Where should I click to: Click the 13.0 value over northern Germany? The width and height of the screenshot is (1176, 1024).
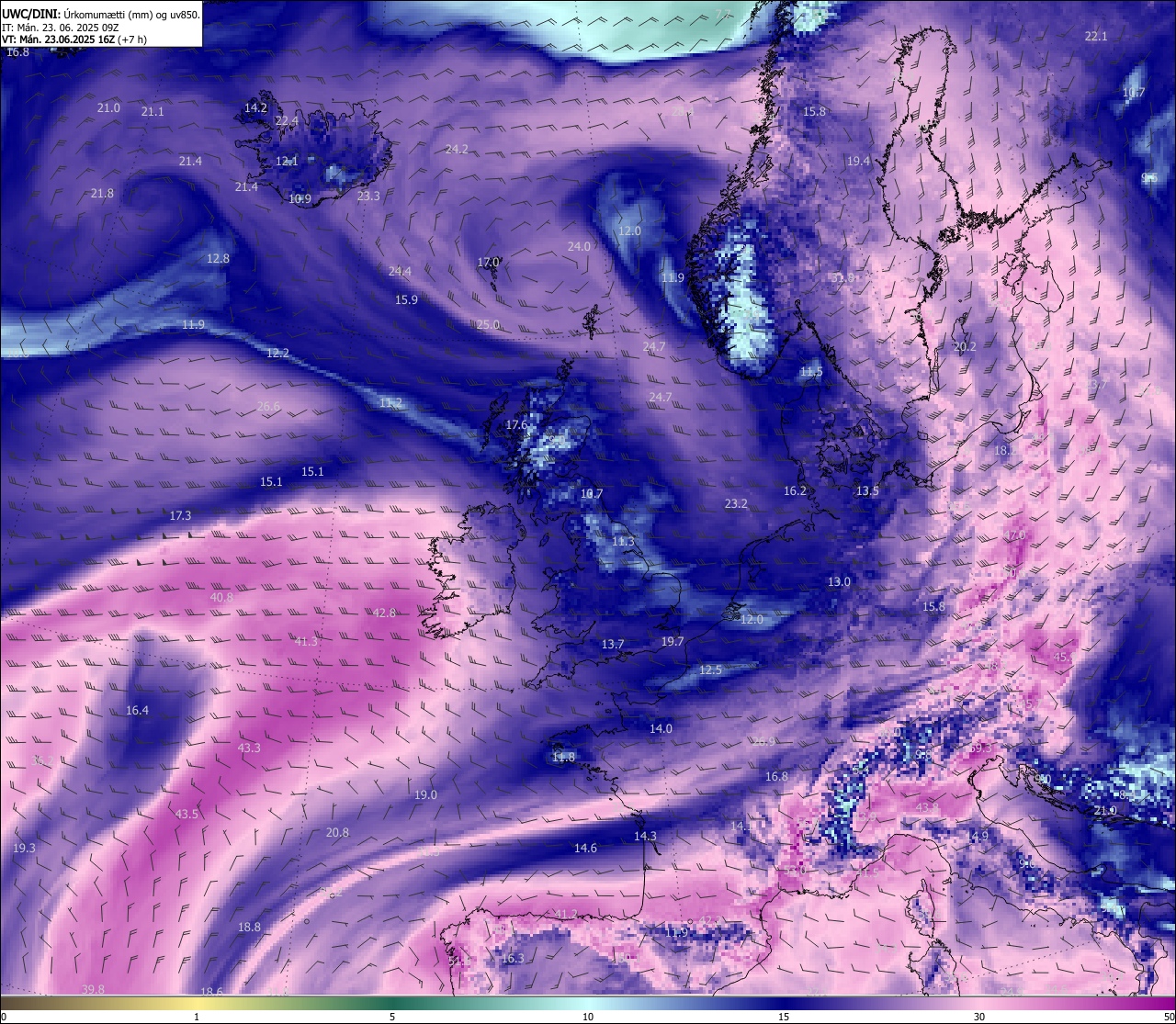click(839, 581)
